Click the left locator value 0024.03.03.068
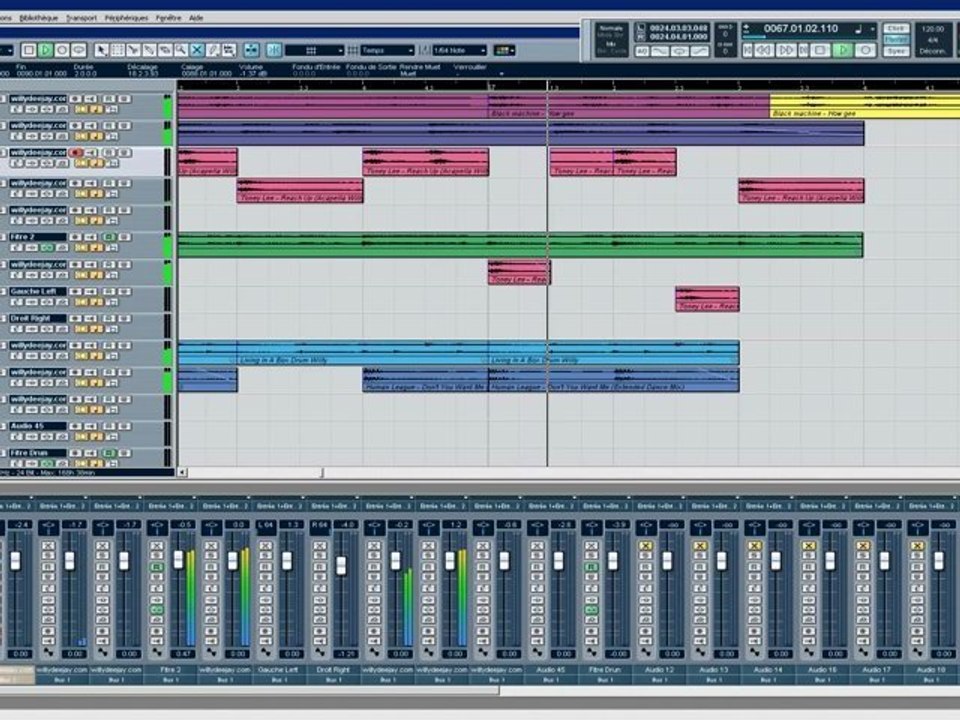Image resolution: width=960 pixels, height=720 pixels. (678, 28)
